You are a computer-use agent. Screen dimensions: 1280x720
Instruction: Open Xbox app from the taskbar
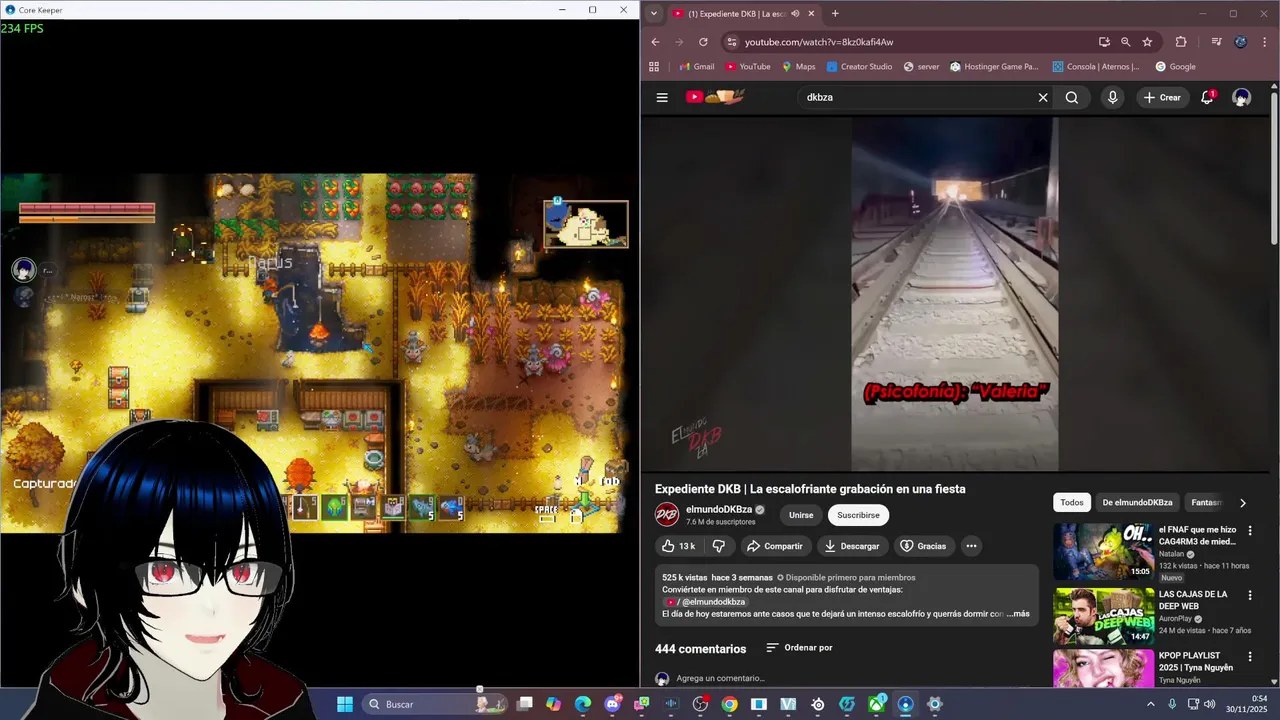(876, 704)
